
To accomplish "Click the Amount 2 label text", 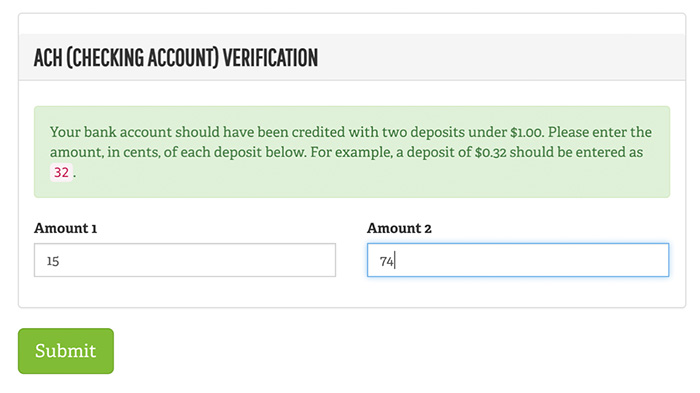I will pos(399,228).
